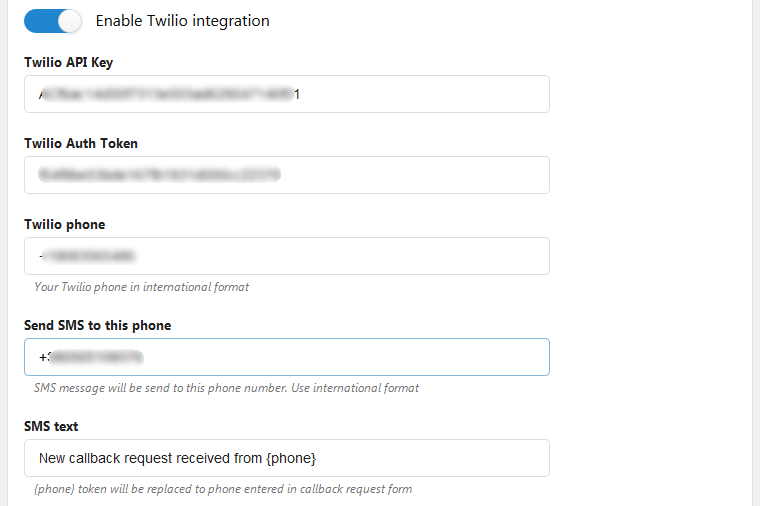The height and width of the screenshot is (506, 760).
Task: Click the "Twilio Auth Token" field label
Action: pos(81,143)
